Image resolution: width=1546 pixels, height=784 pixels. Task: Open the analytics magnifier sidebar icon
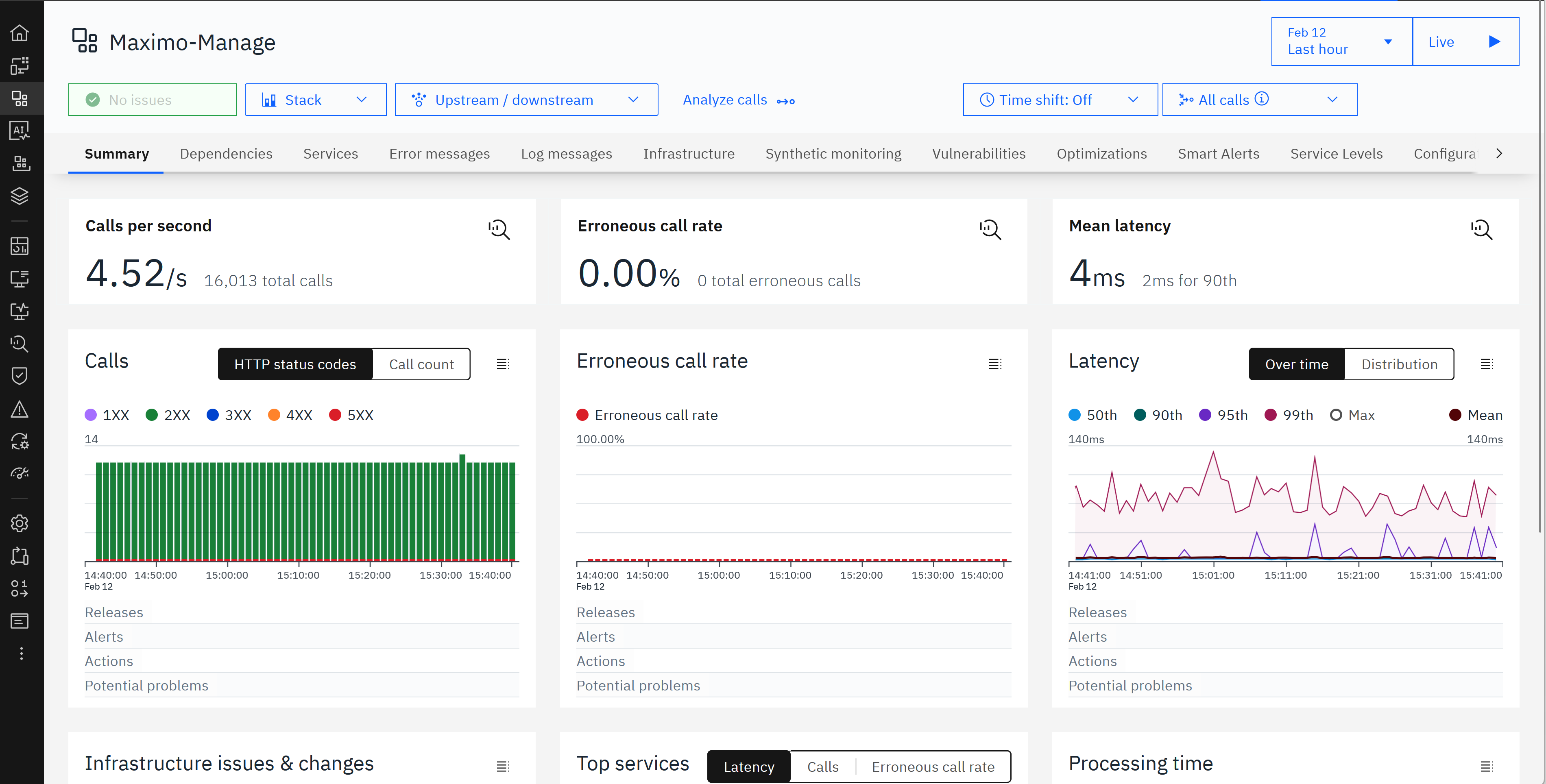20,344
